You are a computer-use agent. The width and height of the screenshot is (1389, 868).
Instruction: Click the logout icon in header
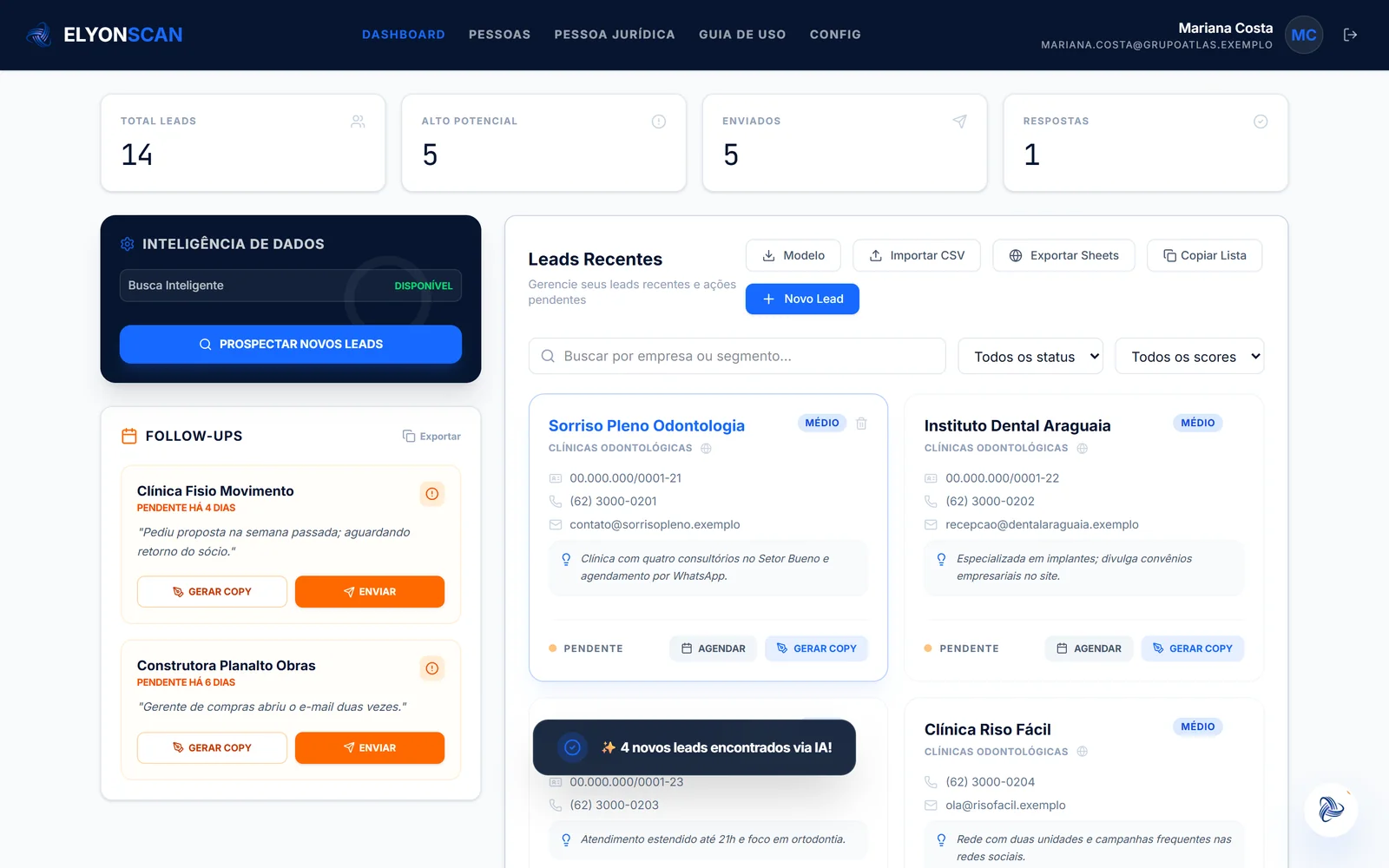tap(1350, 35)
